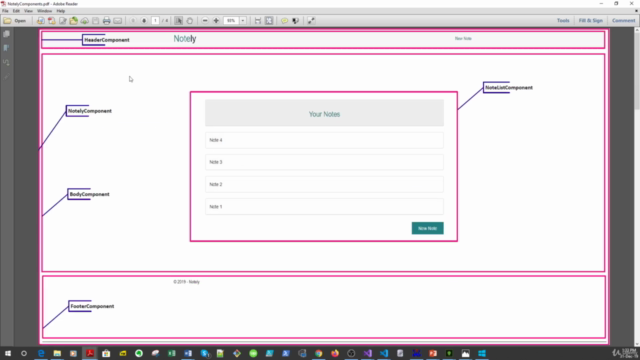Viewport: 640px width, 360px height.
Task: Choose the Hand pan tool
Action: [189, 20]
